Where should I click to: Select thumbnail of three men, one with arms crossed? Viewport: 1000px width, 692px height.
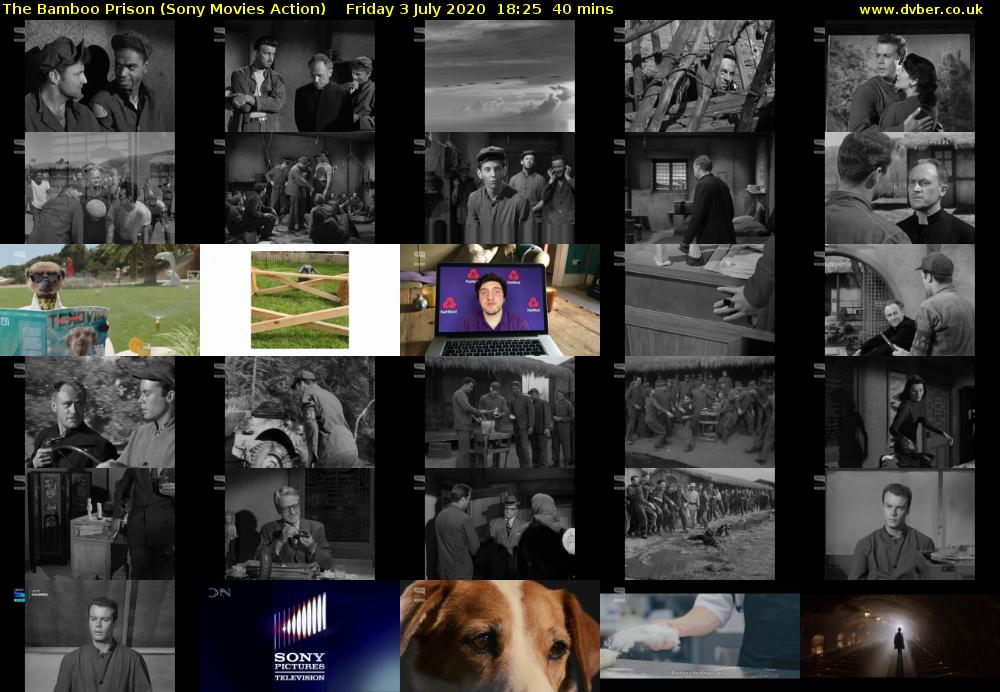tap(300, 76)
